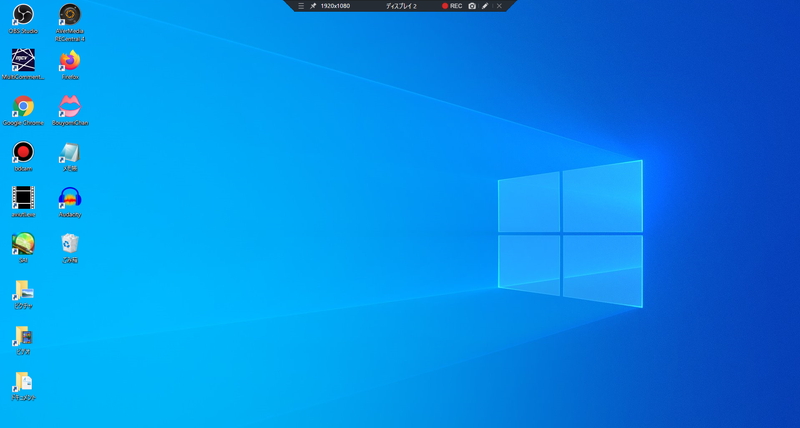The image size is (800, 428).
Task: Select the Bandicam desktop shortcut
Action: click(23, 156)
